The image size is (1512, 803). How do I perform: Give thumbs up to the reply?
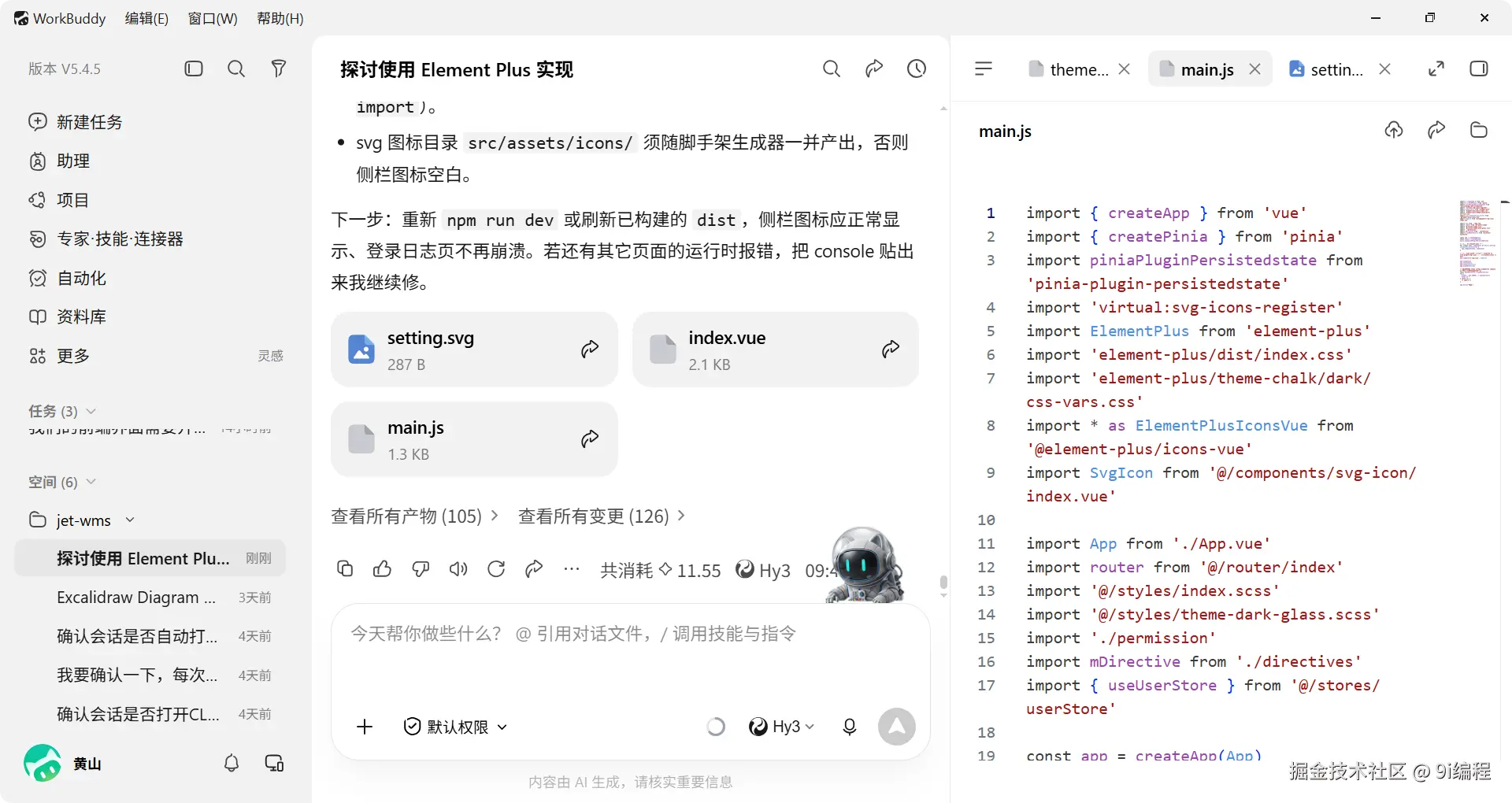383,569
